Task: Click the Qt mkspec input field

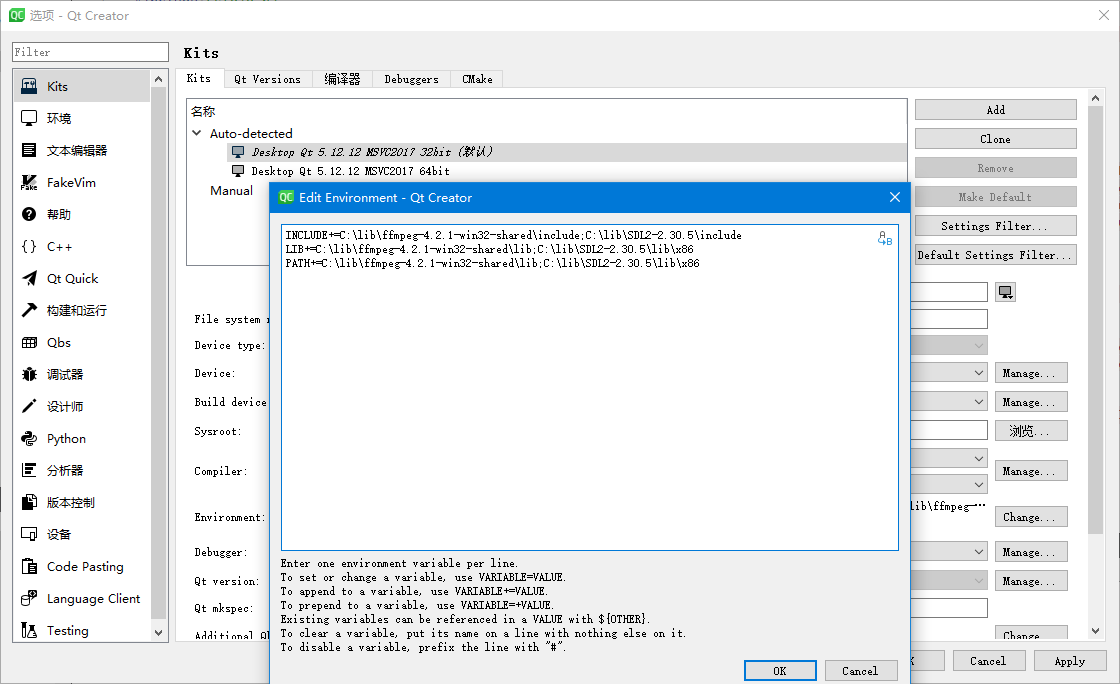Action: click(x=949, y=608)
